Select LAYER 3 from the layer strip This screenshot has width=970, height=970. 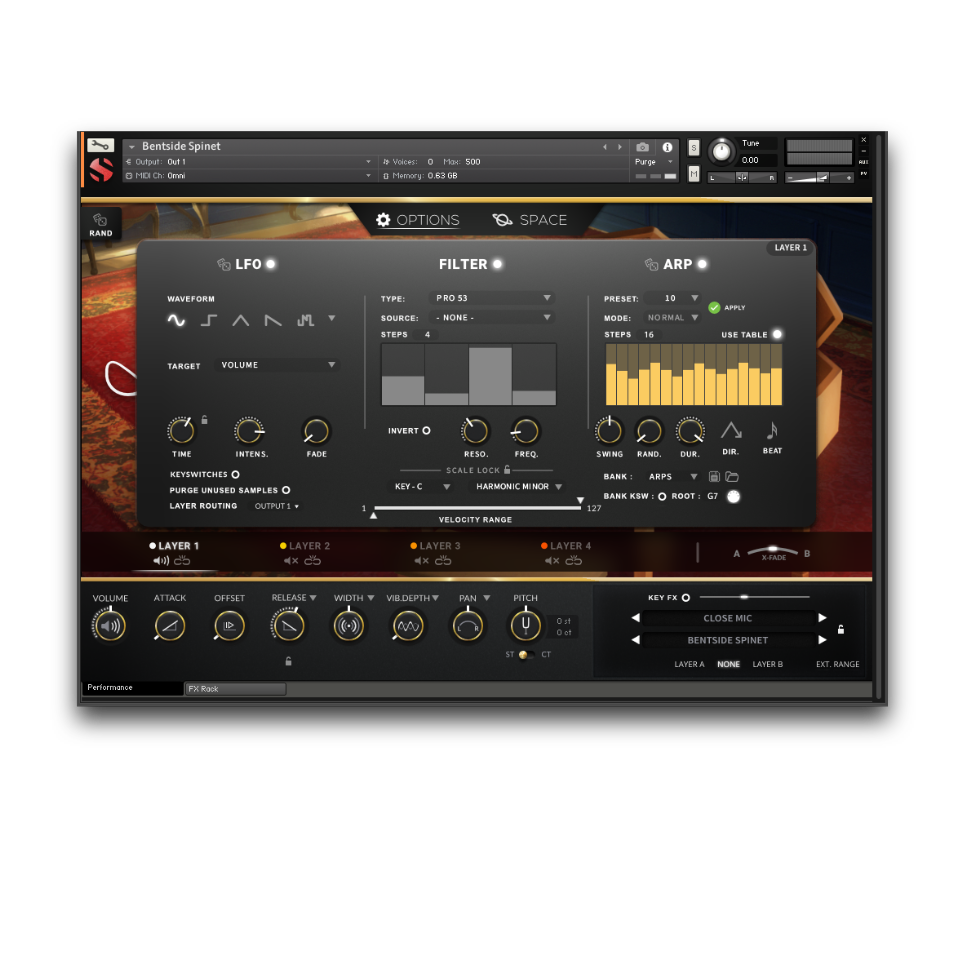point(436,546)
